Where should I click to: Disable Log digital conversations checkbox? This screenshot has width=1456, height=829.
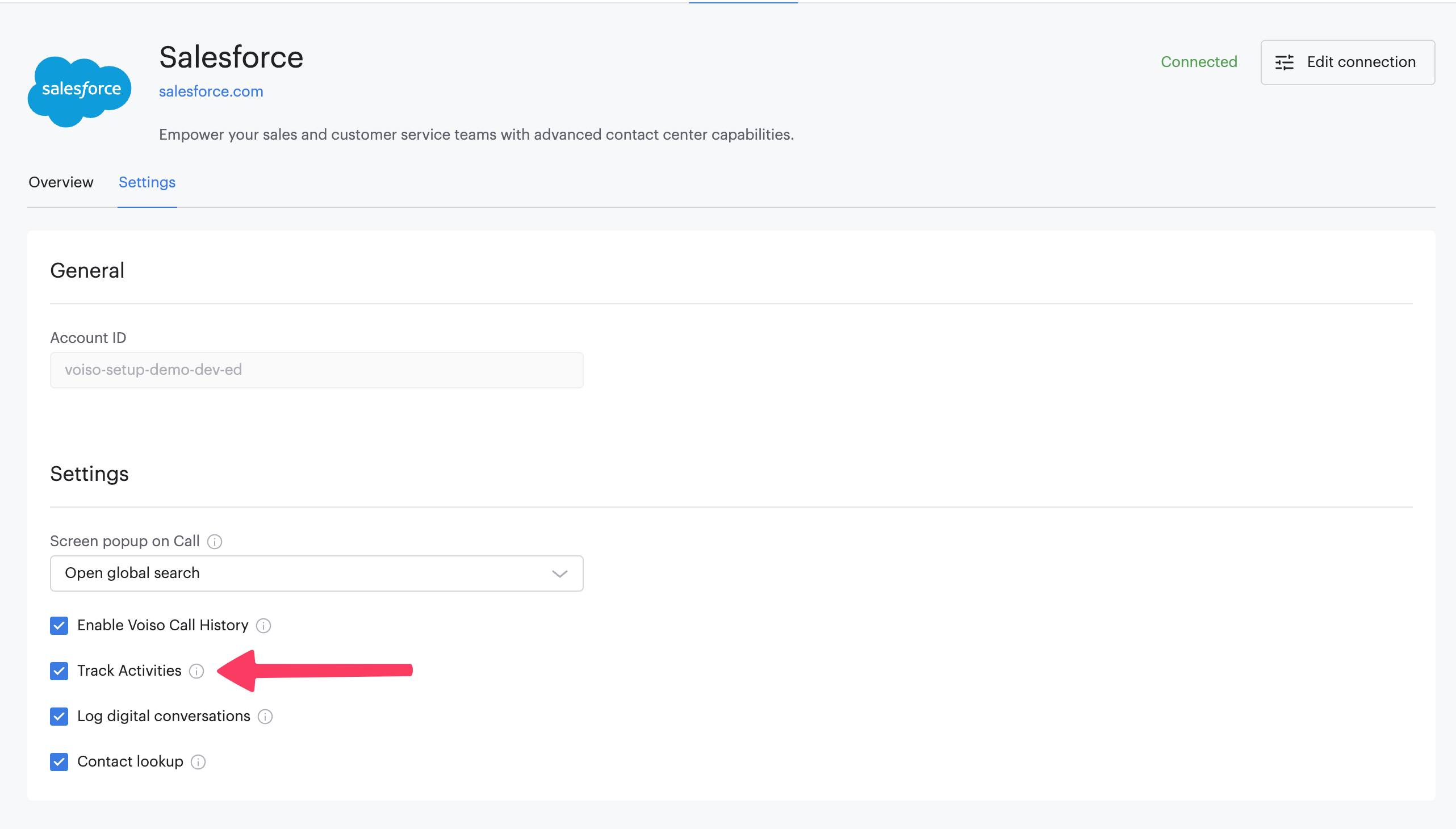point(59,717)
